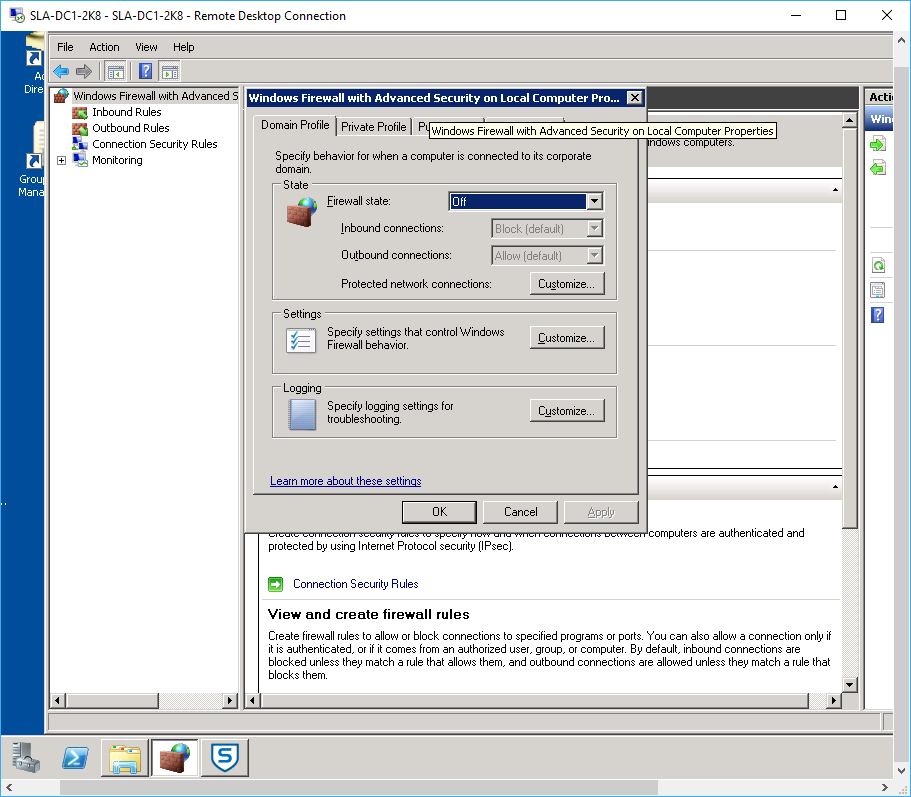Viewport: 911px width, 797px height.
Task: Click the Forward arrow in the MMC toolbar
Action: click(84, 71)
